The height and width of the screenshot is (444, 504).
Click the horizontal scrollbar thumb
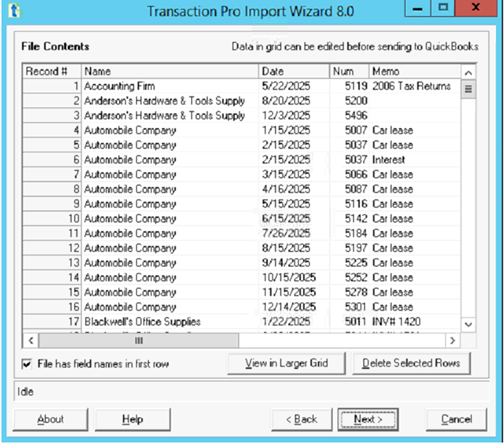click(x=139, y=341)
